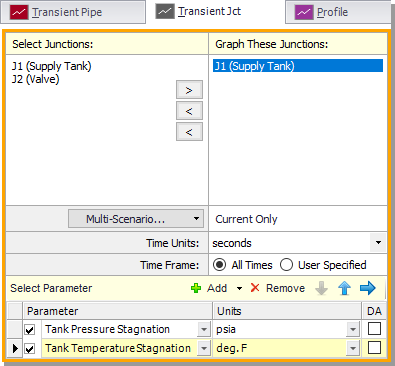Click the red X Remove icon

click(x=255, y=288)
